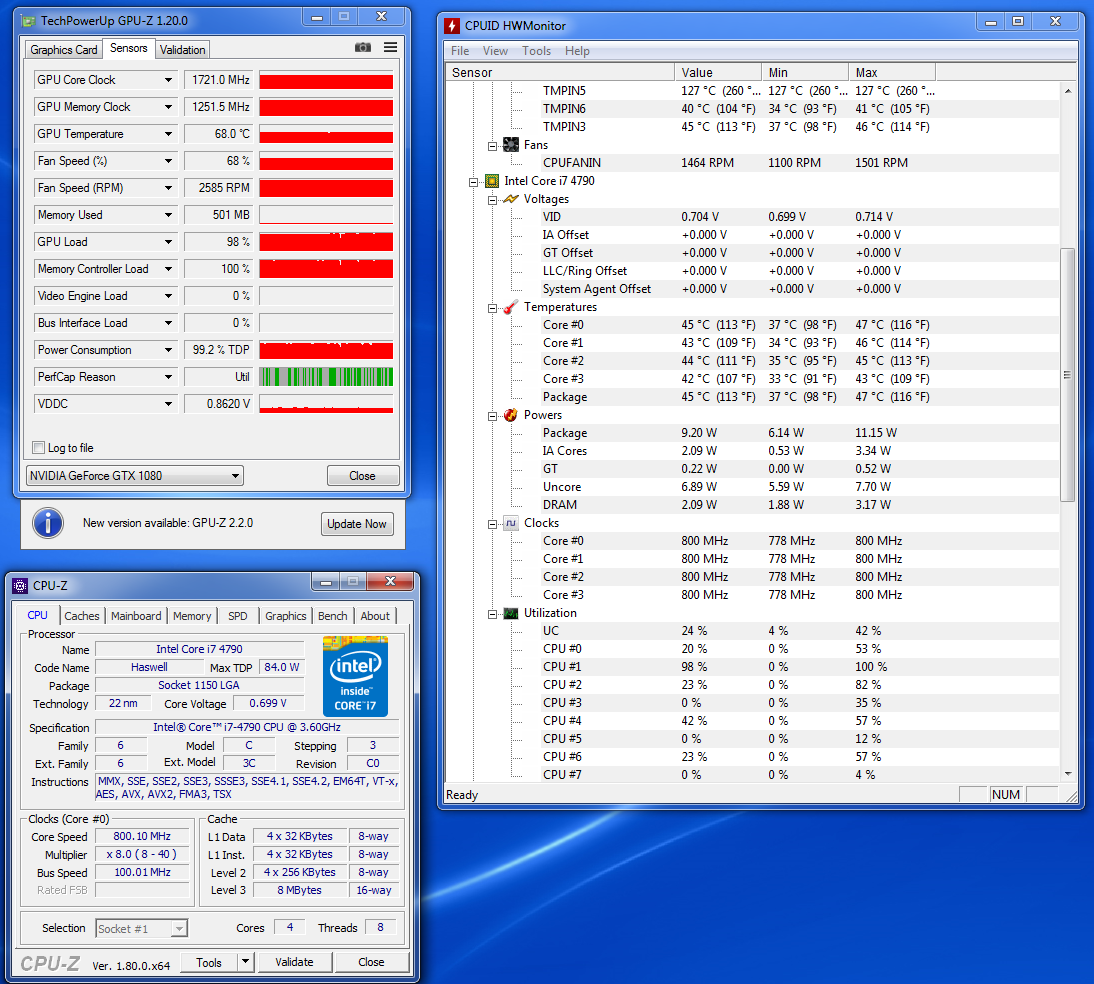Open the GPU Core Clock sensor dropdown
This screenshot has width=1094, height=984.
[168, 80]
